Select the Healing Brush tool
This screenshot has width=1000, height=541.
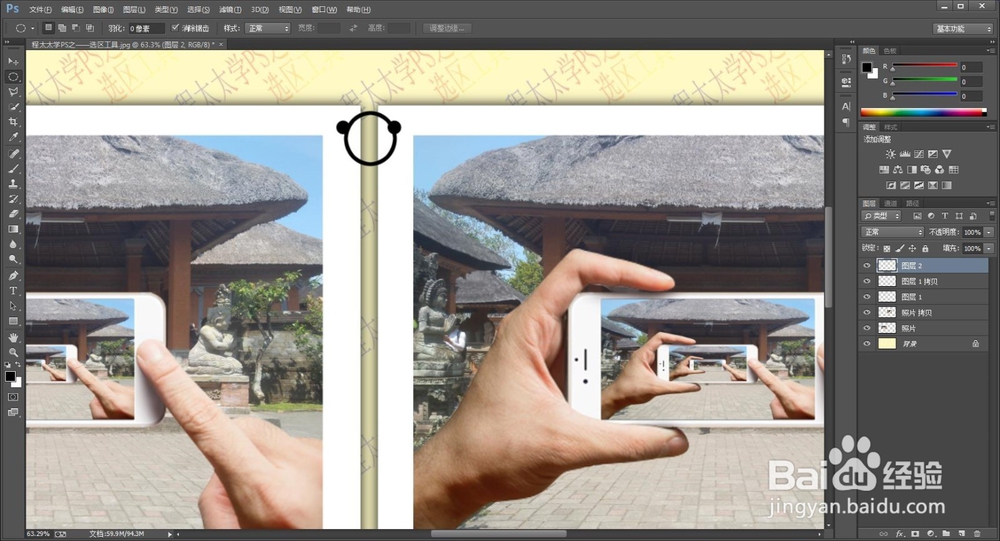point(13,154)
